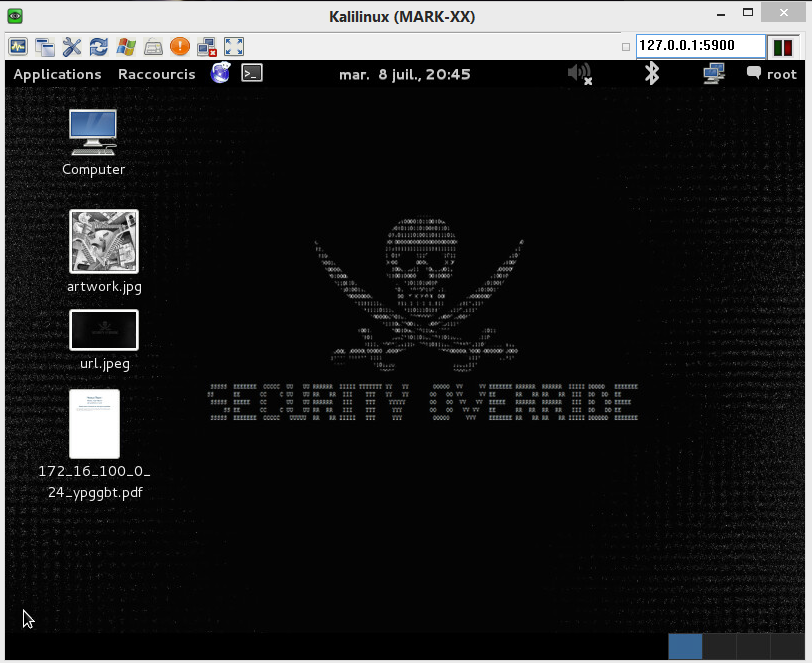Click the 127.0.0.1:5900 address field
Screen dimensions: 812x663
click(701, 46)
